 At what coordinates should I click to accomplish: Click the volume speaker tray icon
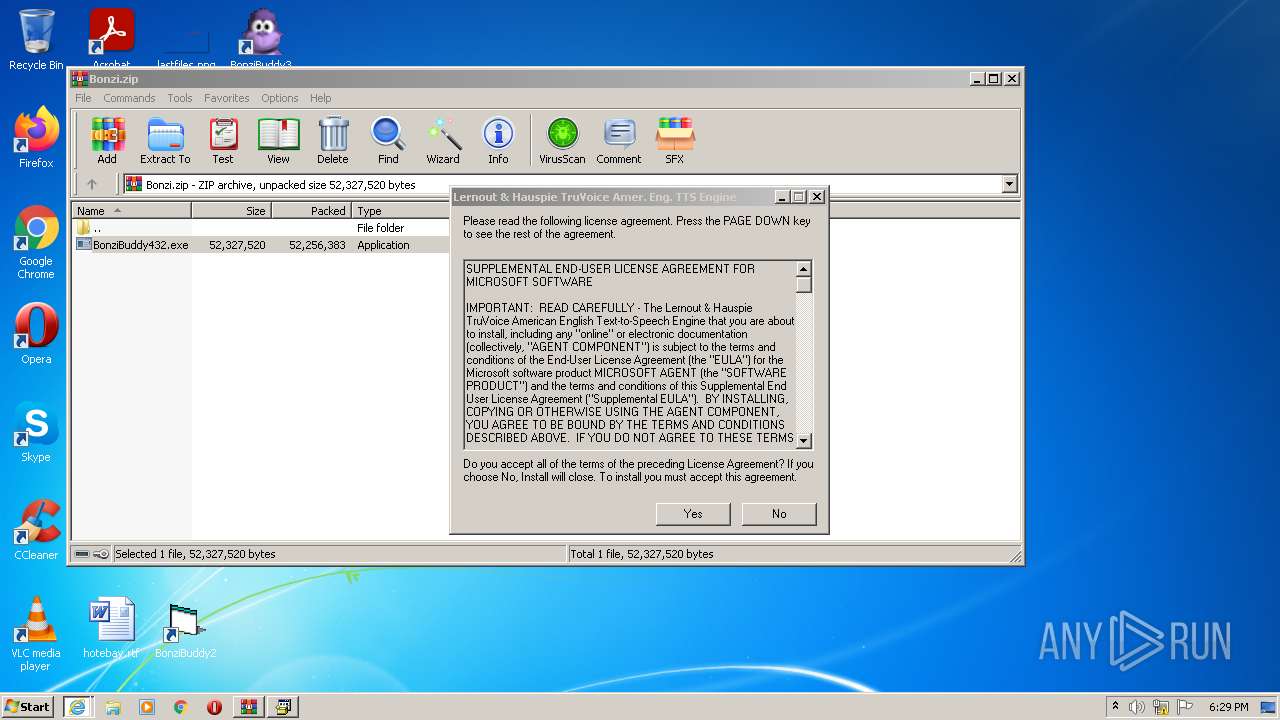tap(1137, 707)
